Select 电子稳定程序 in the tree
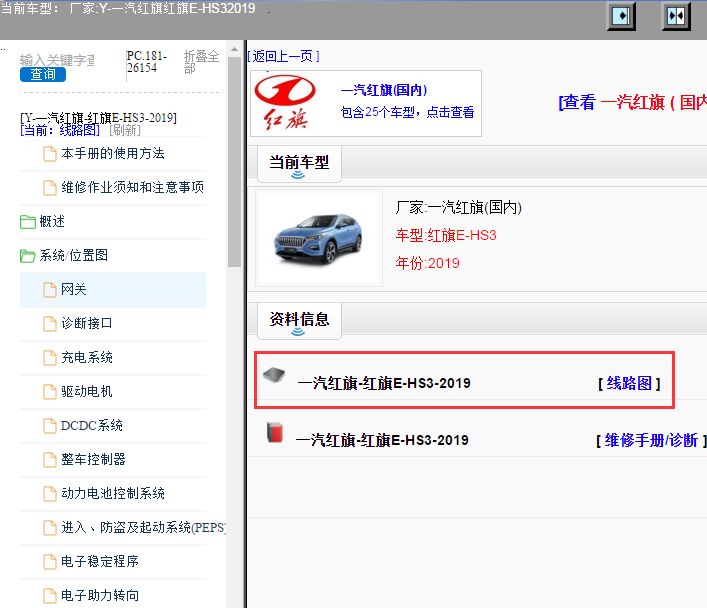This screenshot has height=608, width=707. point(100,561)
